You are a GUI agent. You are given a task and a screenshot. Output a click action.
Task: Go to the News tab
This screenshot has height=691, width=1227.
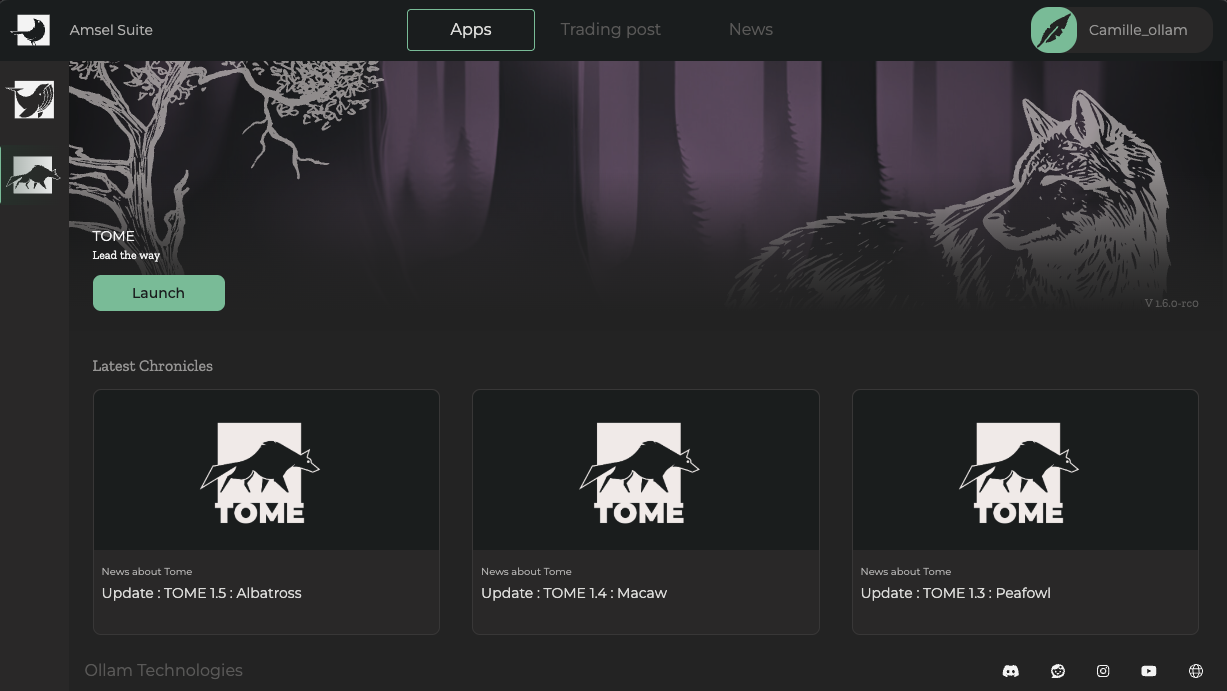coord(750,30)
